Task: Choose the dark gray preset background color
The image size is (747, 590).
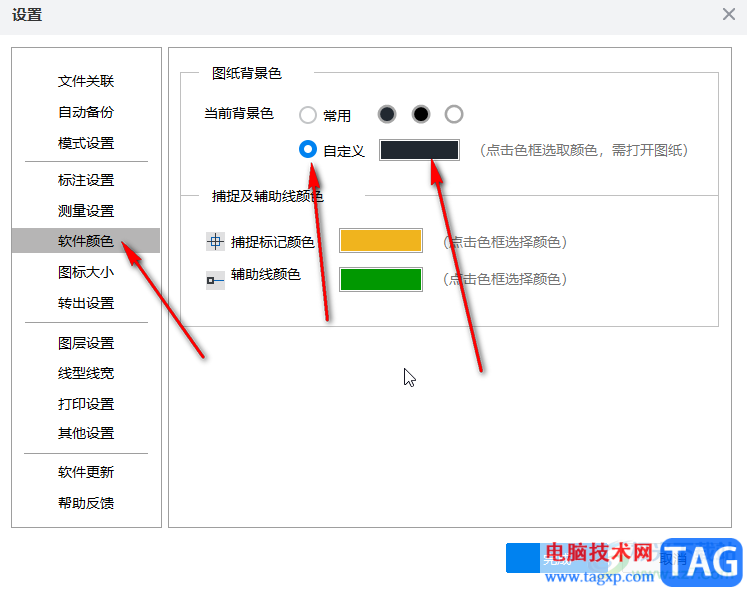Action: pos(387,114)
